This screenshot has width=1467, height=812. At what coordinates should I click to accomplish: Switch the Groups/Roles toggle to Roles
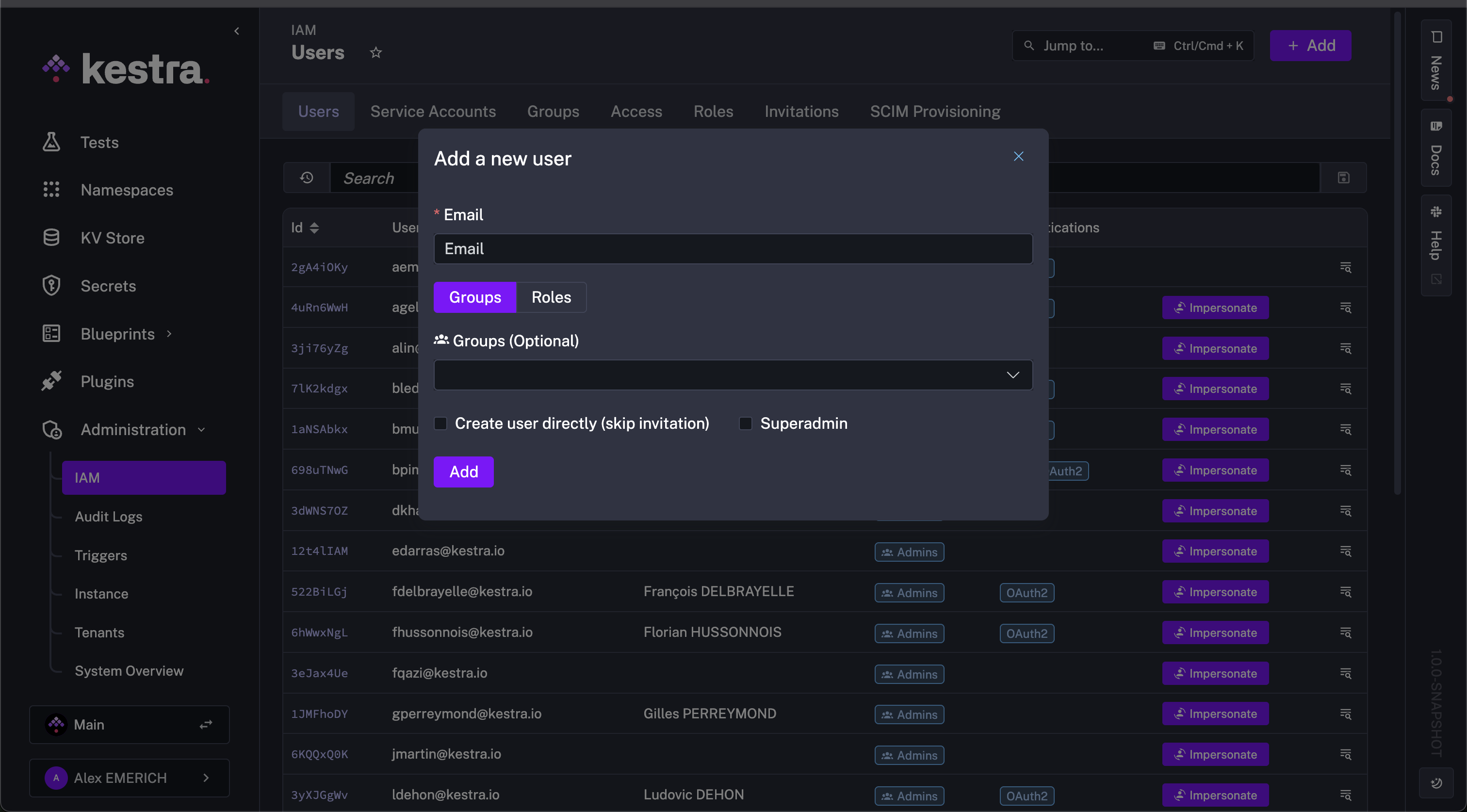[x=550, y=297]
